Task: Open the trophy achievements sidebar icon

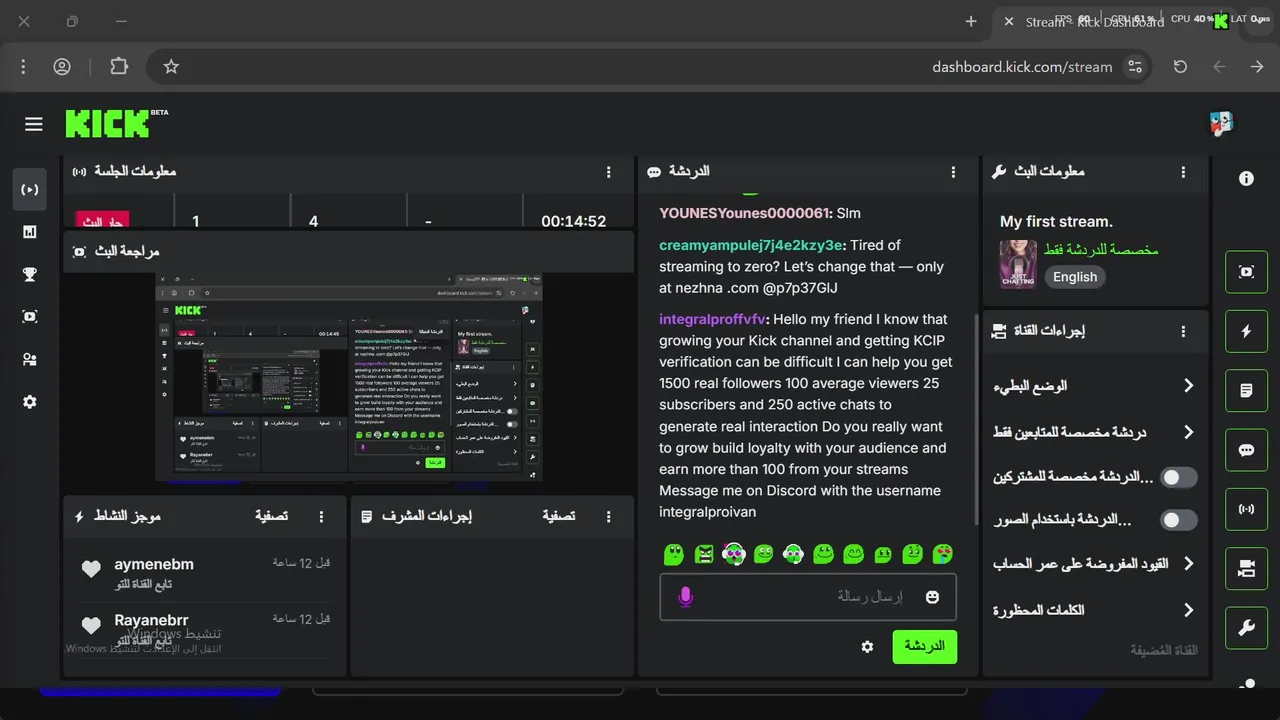Action: [30, 274]
